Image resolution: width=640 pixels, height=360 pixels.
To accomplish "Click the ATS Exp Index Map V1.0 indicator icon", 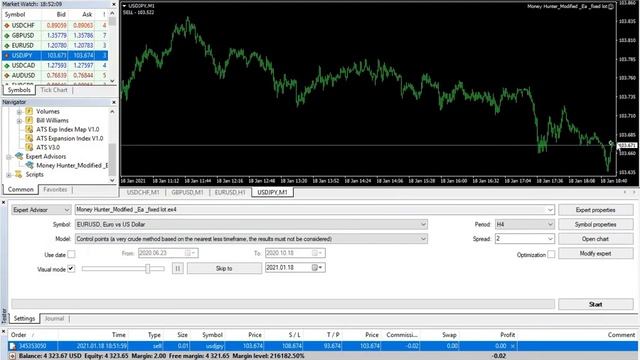I will pos(29,129).
